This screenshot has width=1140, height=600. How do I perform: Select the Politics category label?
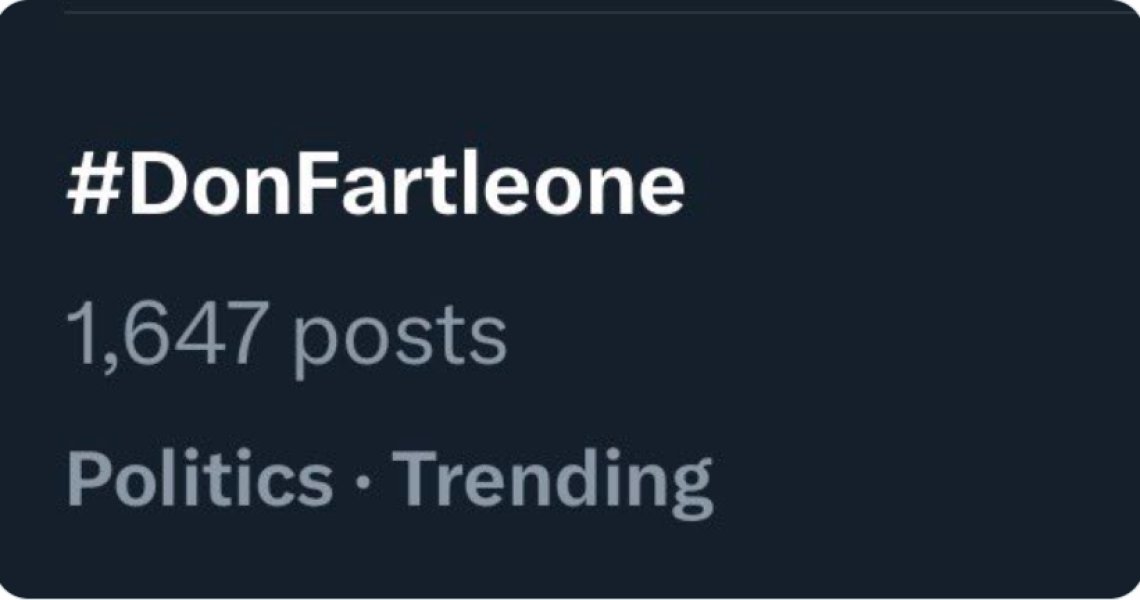tap(200, 478)
